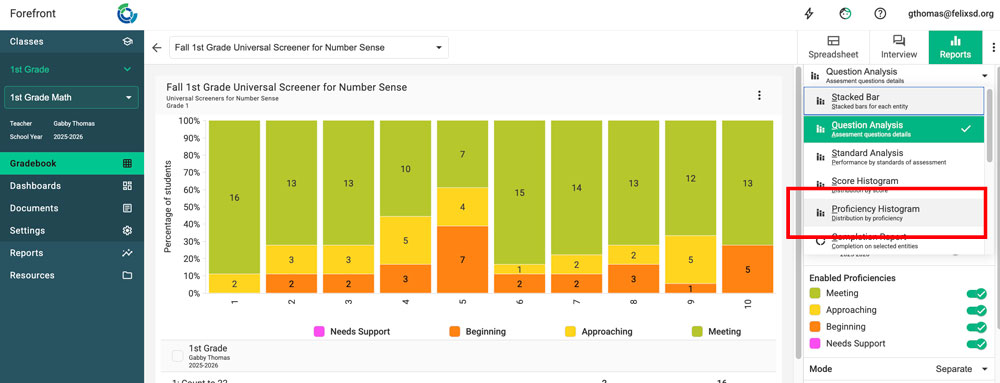Viewport: 1000px width, 383px height.
Task: Open chart card three-dot options menu
Action: click(x=759, y=95)
